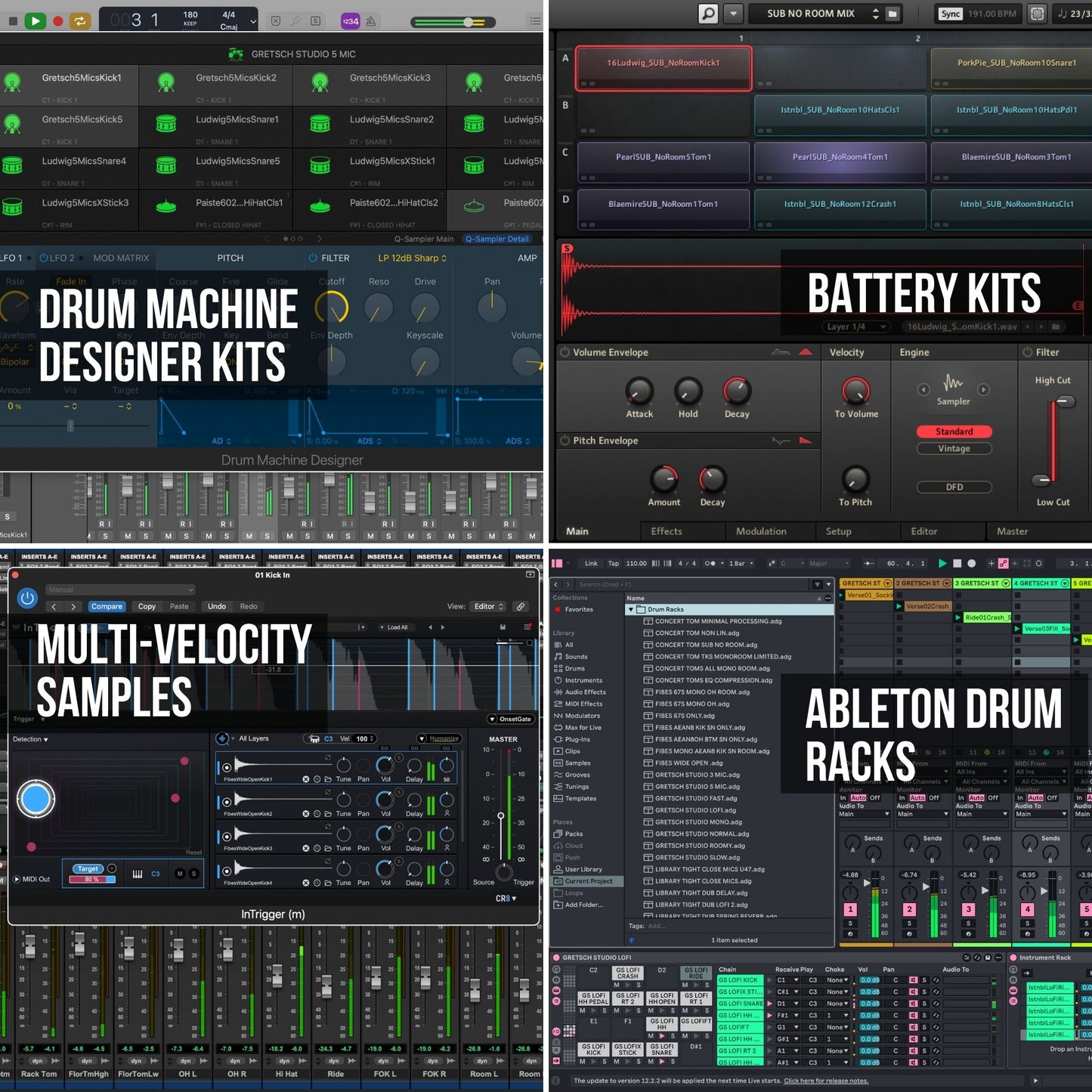Toggle Battery Pitch Envelope power

pos(564,441)
